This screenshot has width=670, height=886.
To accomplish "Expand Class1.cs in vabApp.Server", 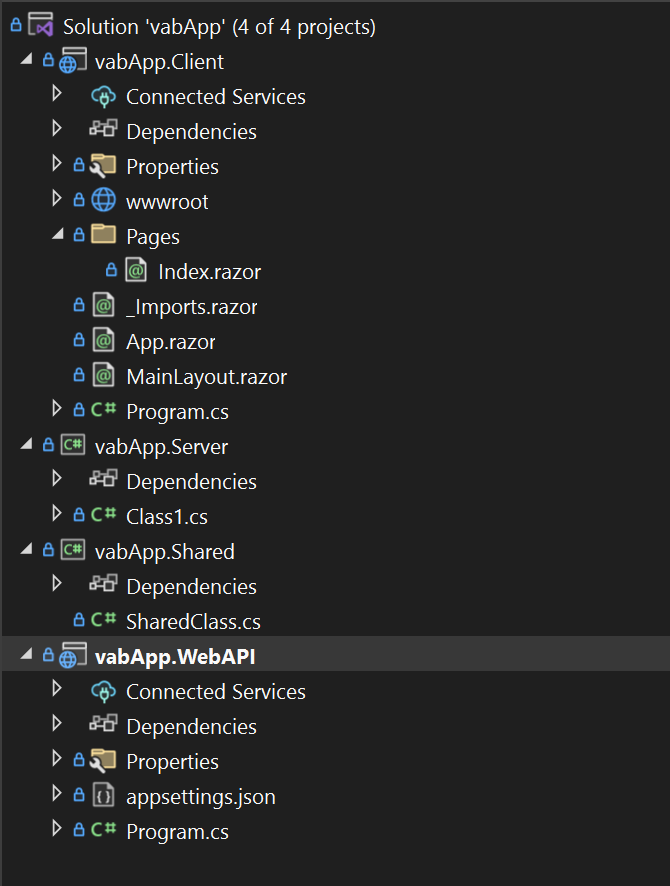I will pyautogui.click(x=57, y=516).
